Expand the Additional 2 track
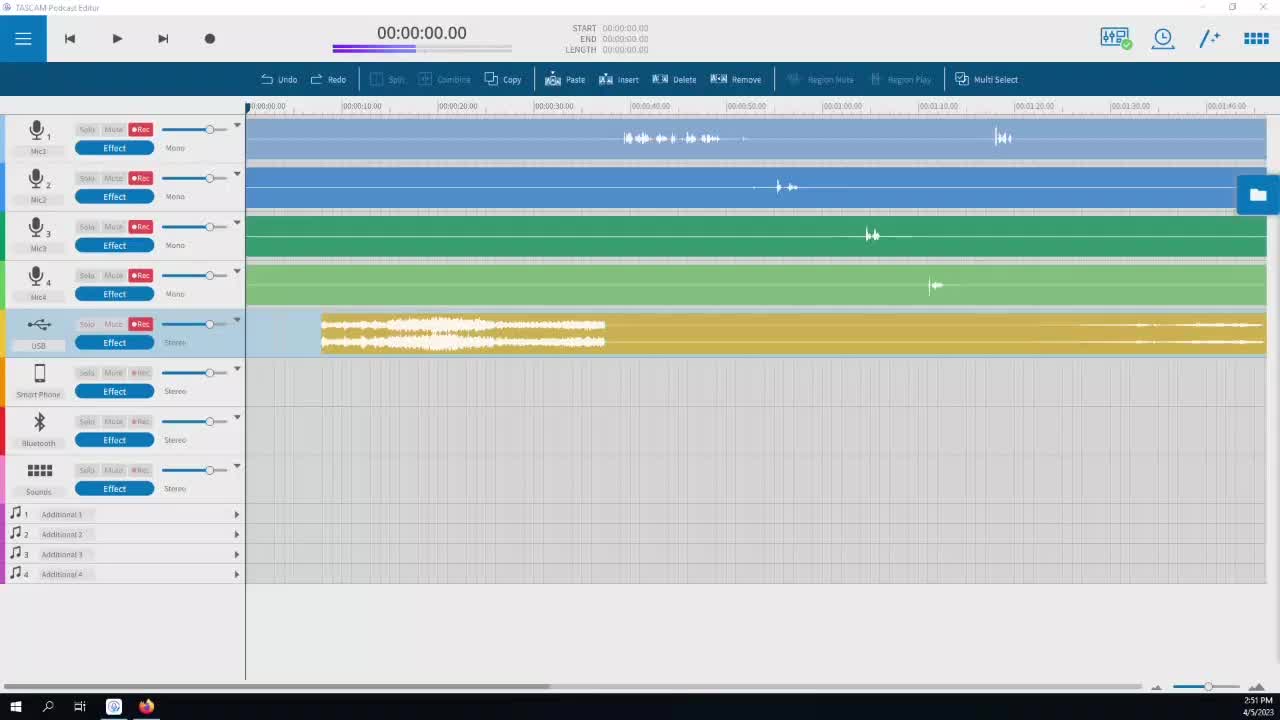1280x720 pixels. pyautogui.click(x=237, y=534)
